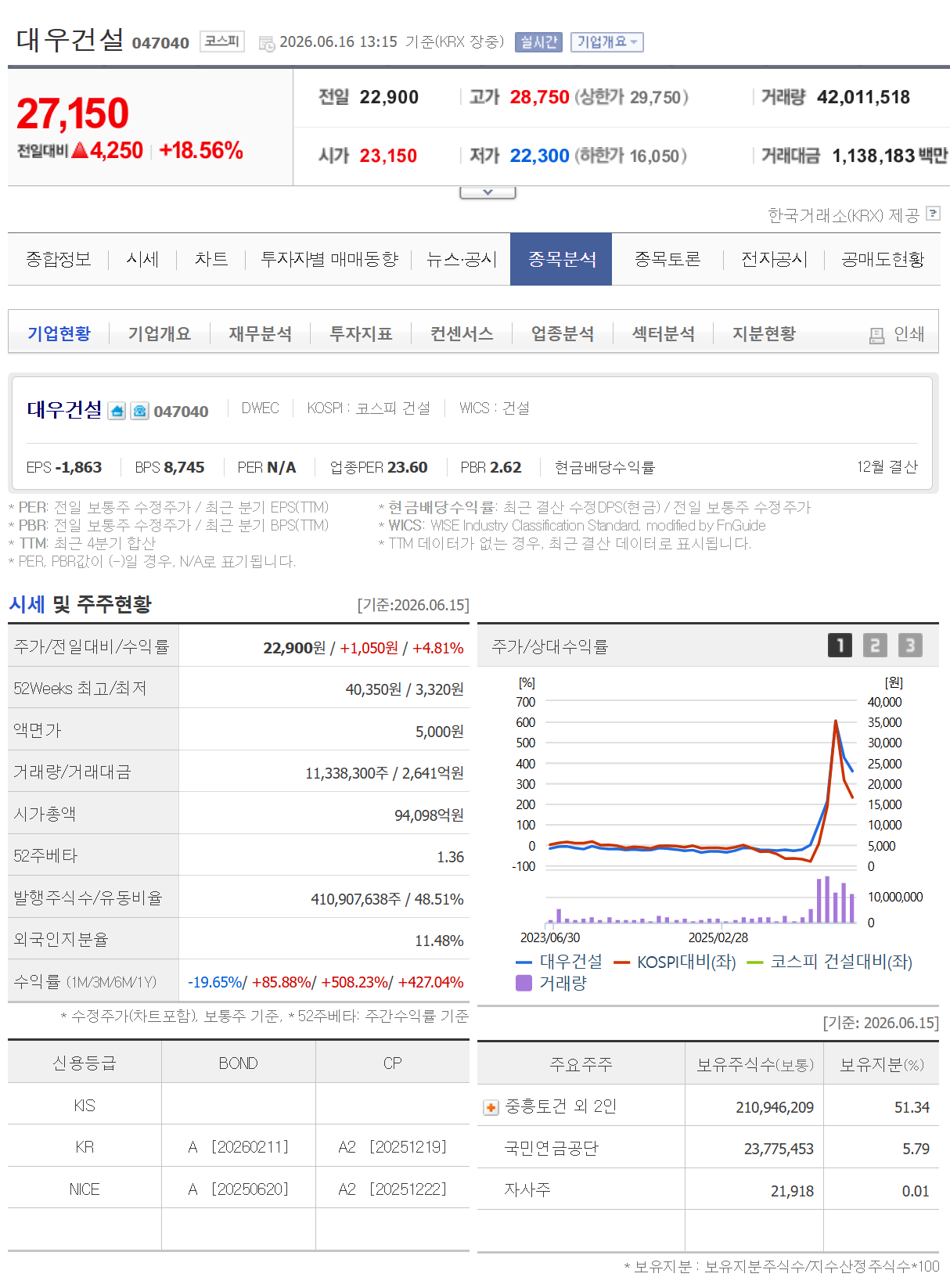
Task: Select the 컨센서스 sub-tab
Action: coord(462,334)
